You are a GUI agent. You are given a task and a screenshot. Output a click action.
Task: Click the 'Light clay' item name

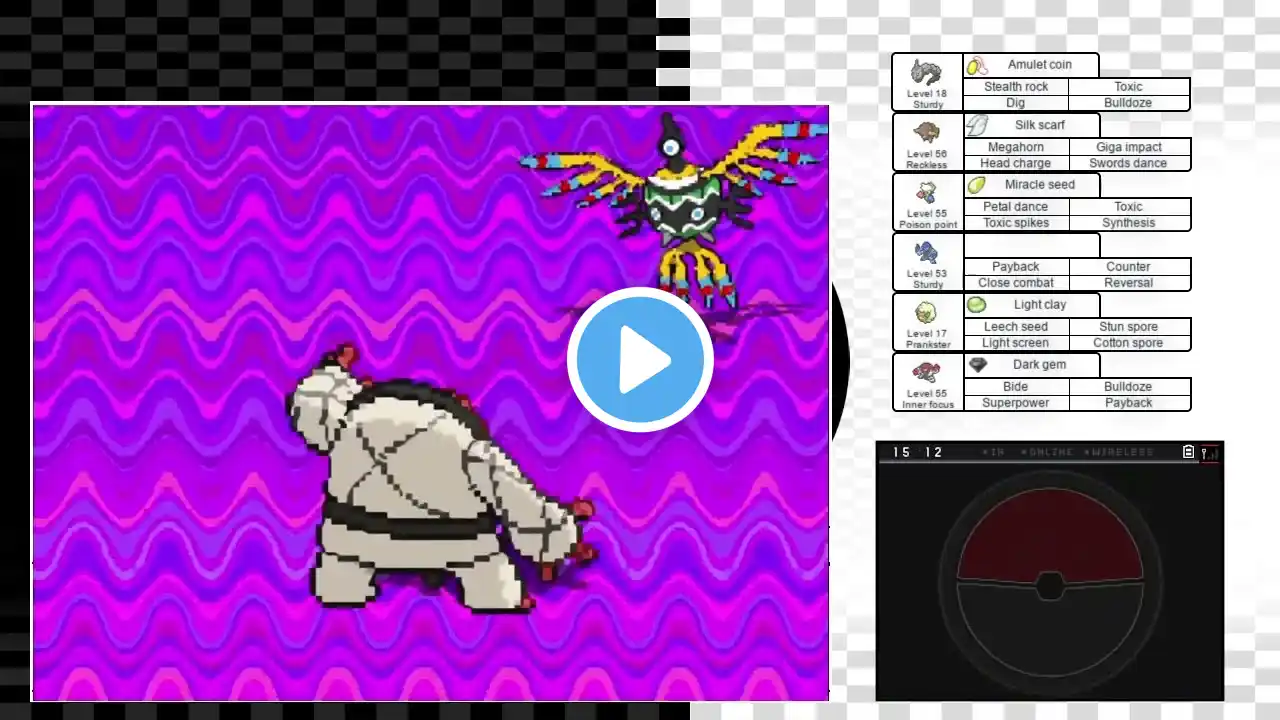tap(1040, 305)
